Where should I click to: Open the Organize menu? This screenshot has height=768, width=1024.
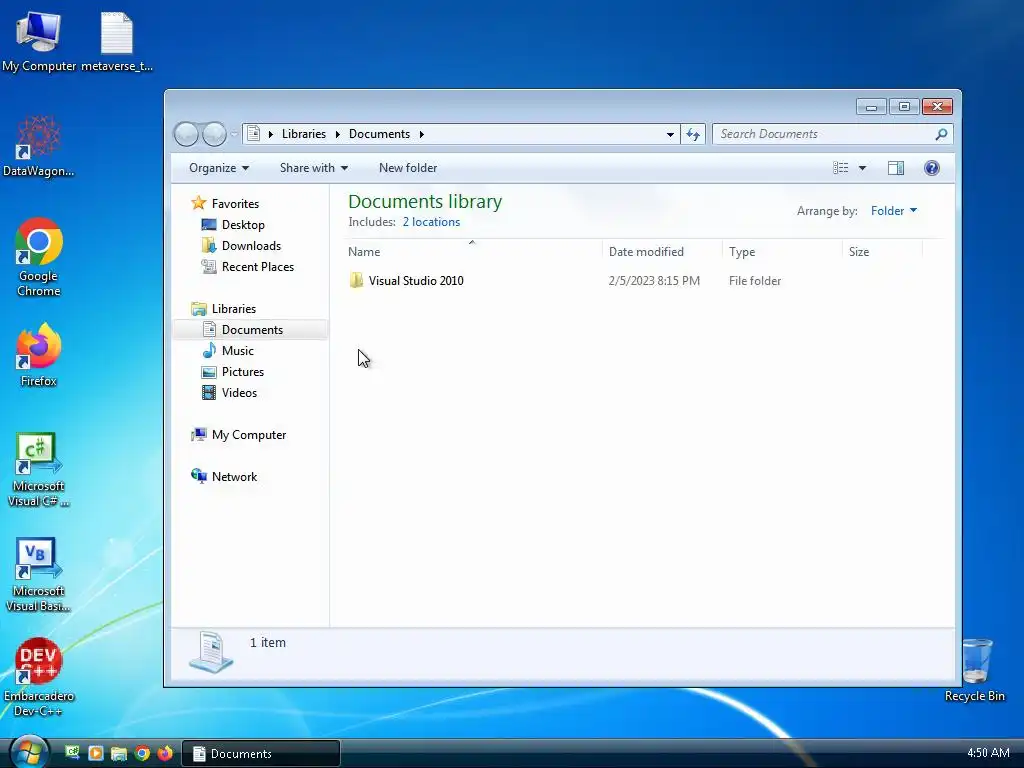pyautogui.click(x=219, y=168)
